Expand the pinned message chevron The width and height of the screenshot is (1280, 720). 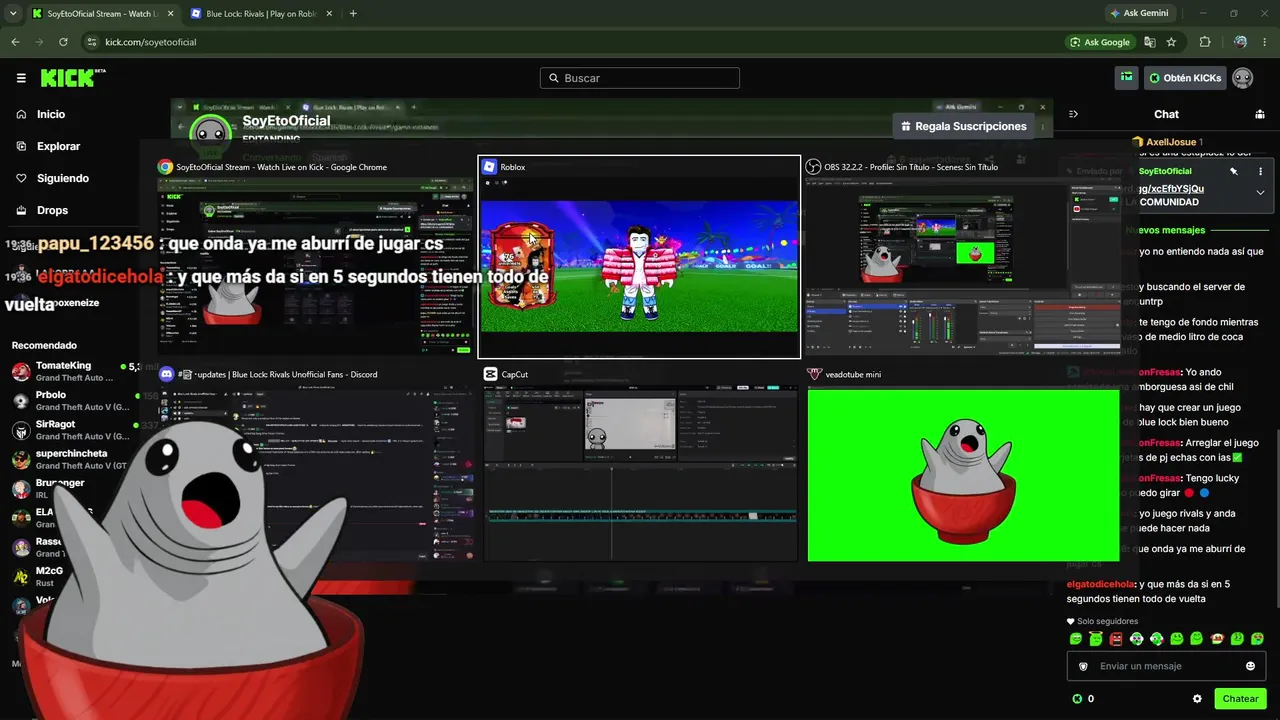1260,192
